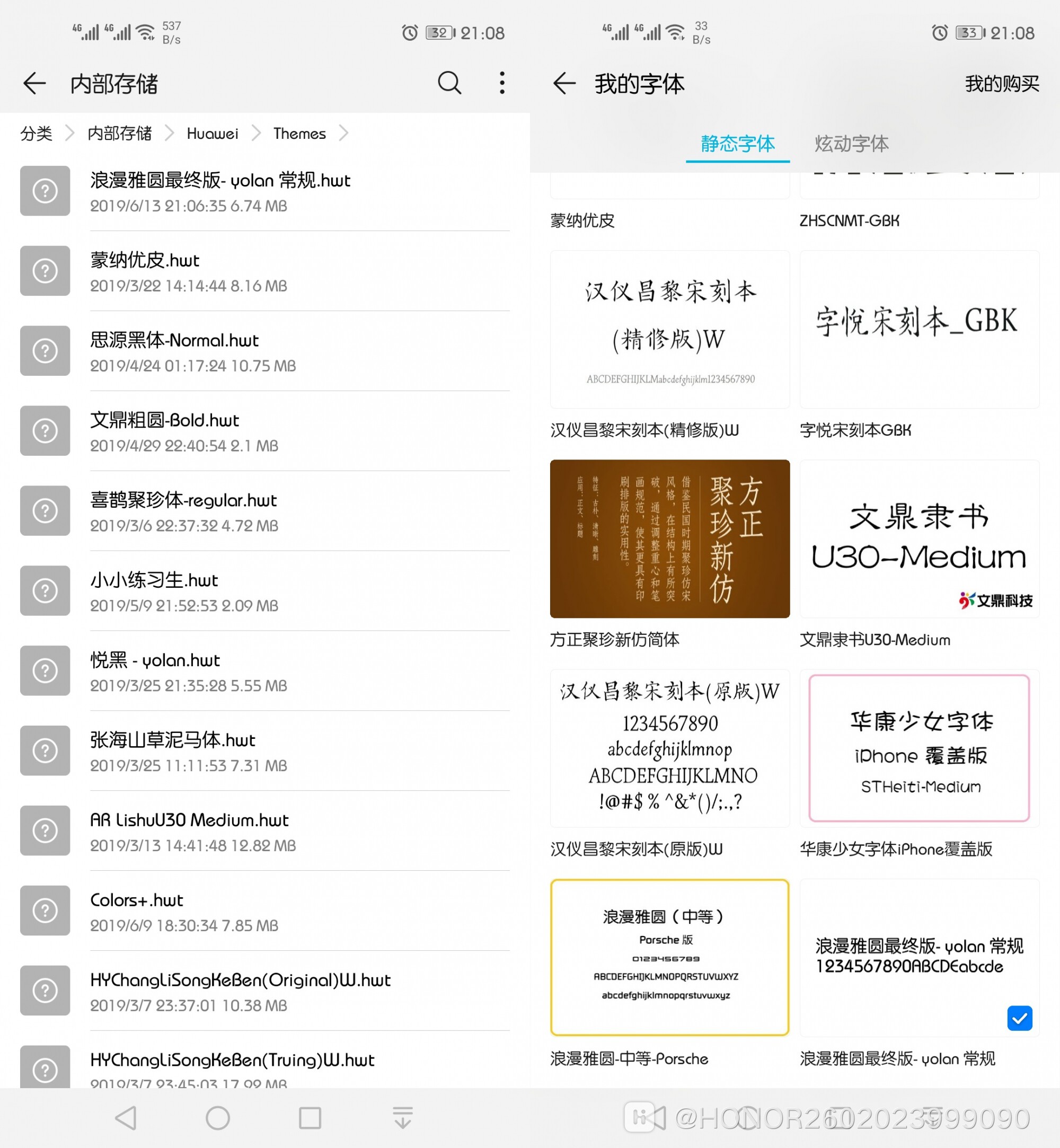Switch to the 炫动字体 tab
This screenshot has height=1148, width=1060.
pos(852,144)
